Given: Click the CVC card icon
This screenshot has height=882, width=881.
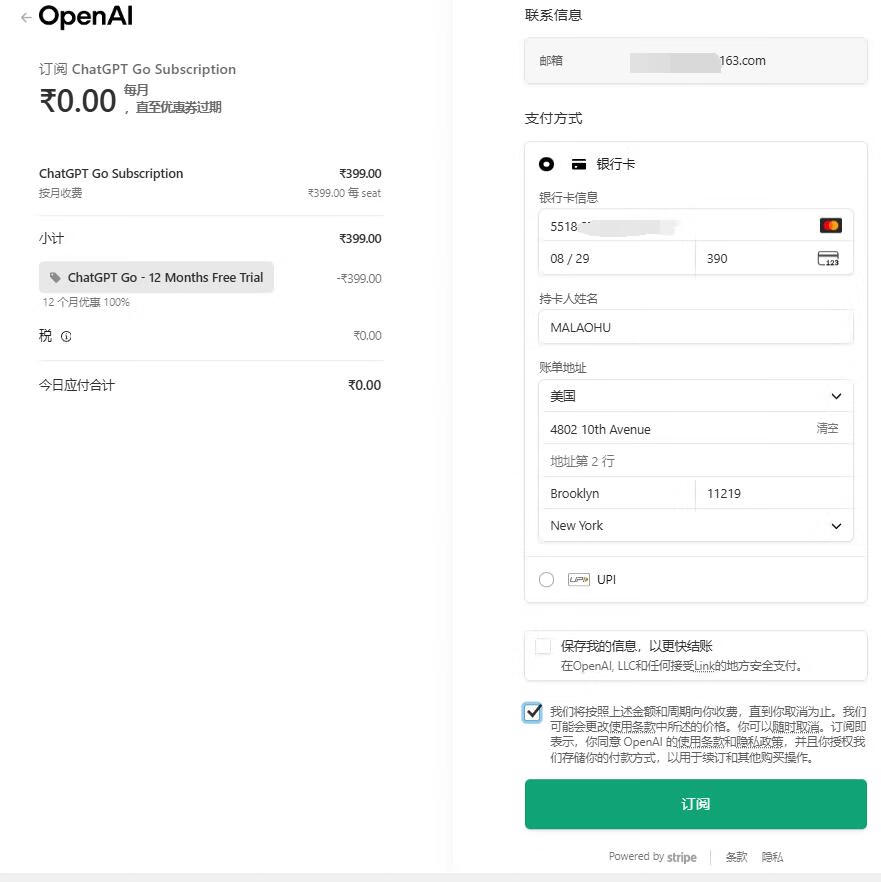Looking at the screenshot, I should 828,259.
